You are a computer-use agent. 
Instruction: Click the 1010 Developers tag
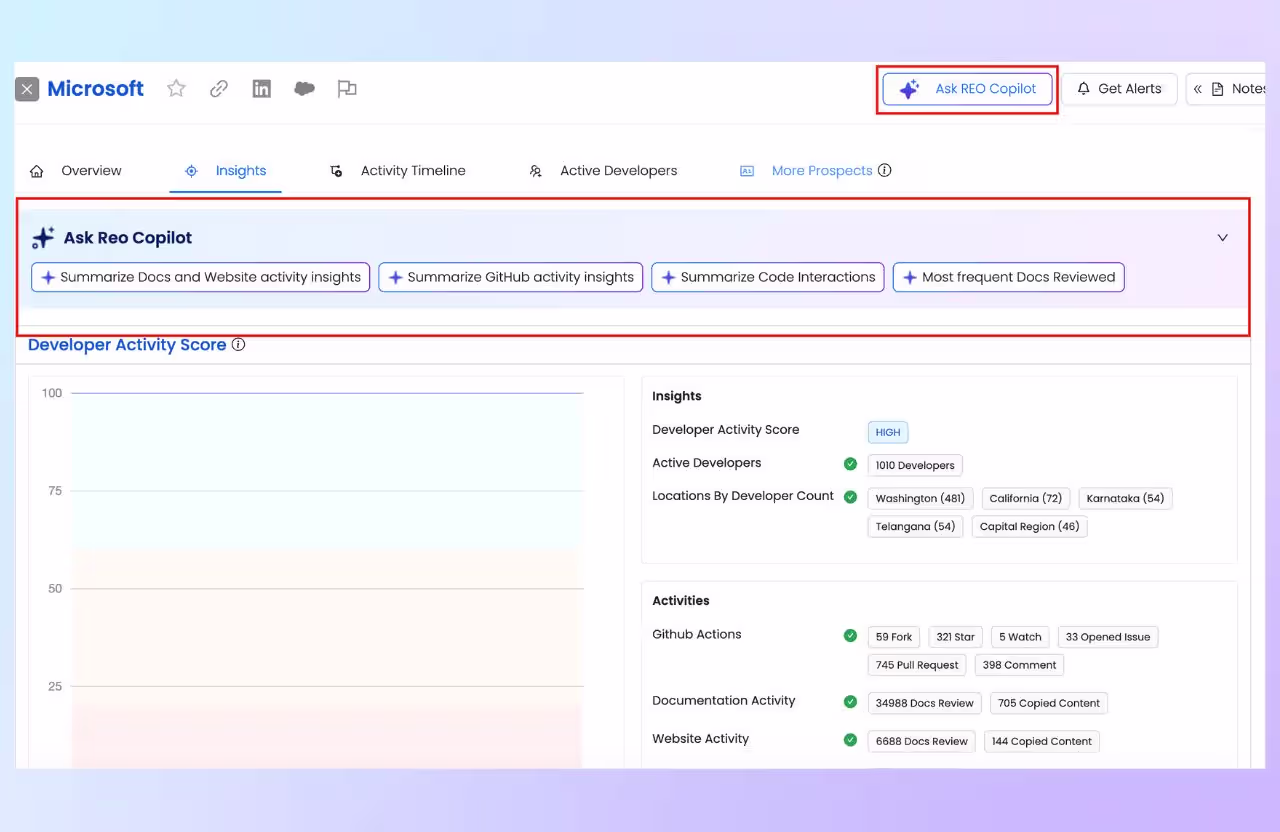pyautogui.click(x=915, y=465)
